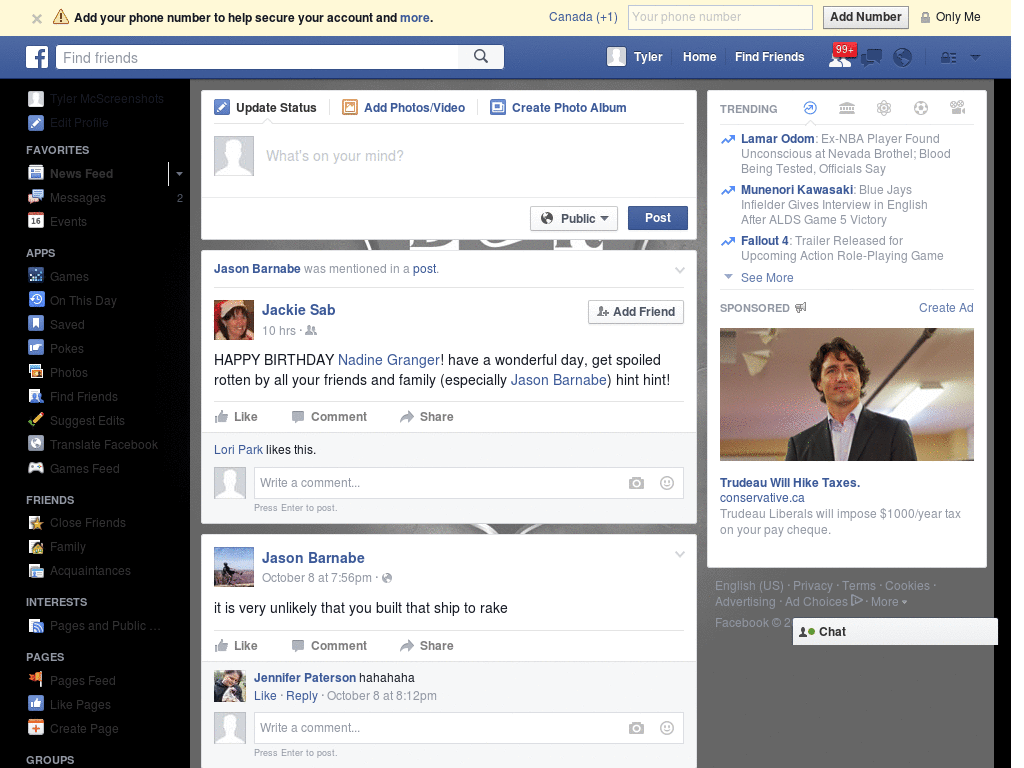This screenshot has height=768, width=1024.
Task: Open the Only Me privacy selector
Action: (x=950, y=17)
